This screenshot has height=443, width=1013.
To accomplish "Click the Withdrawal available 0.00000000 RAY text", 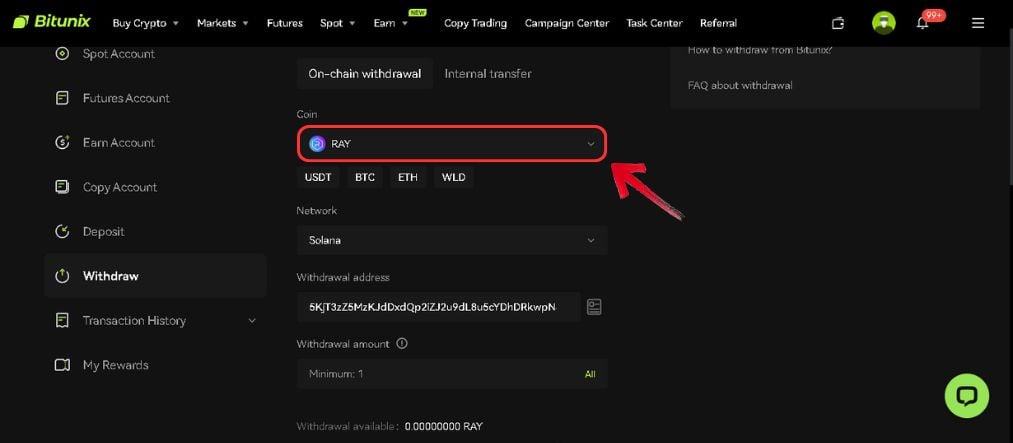I will (x=390, y=426).
